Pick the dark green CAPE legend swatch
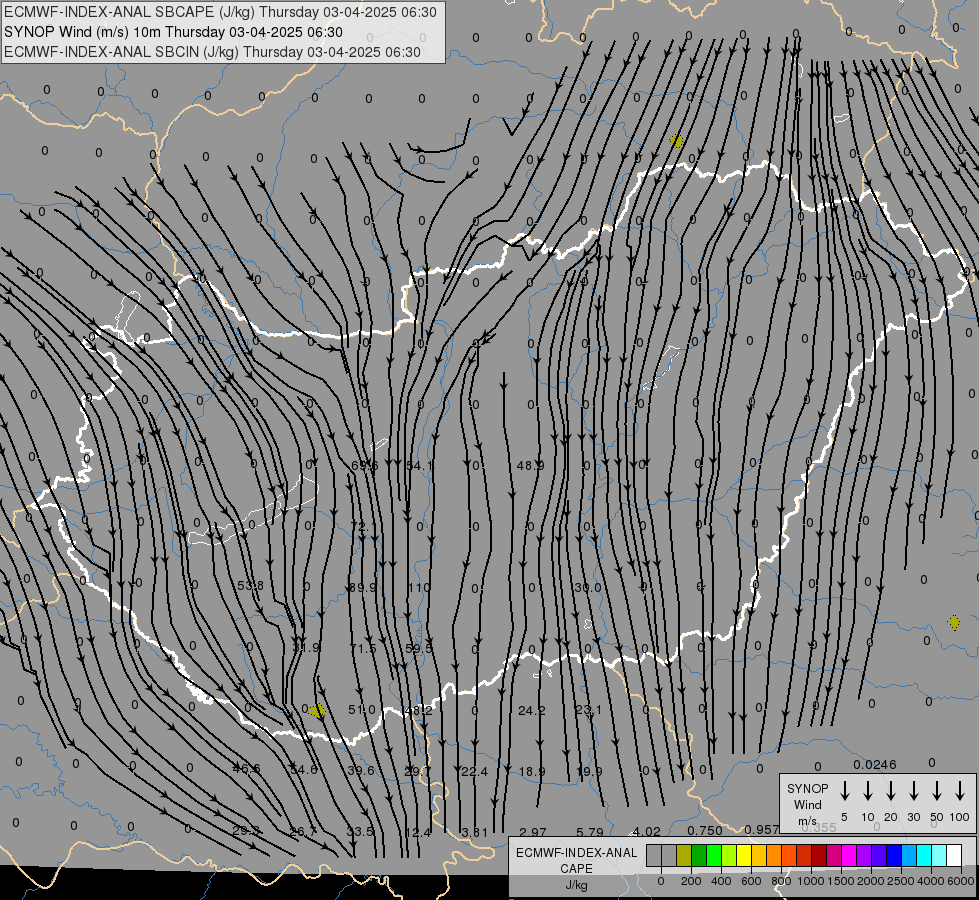 tap(699, 856)
